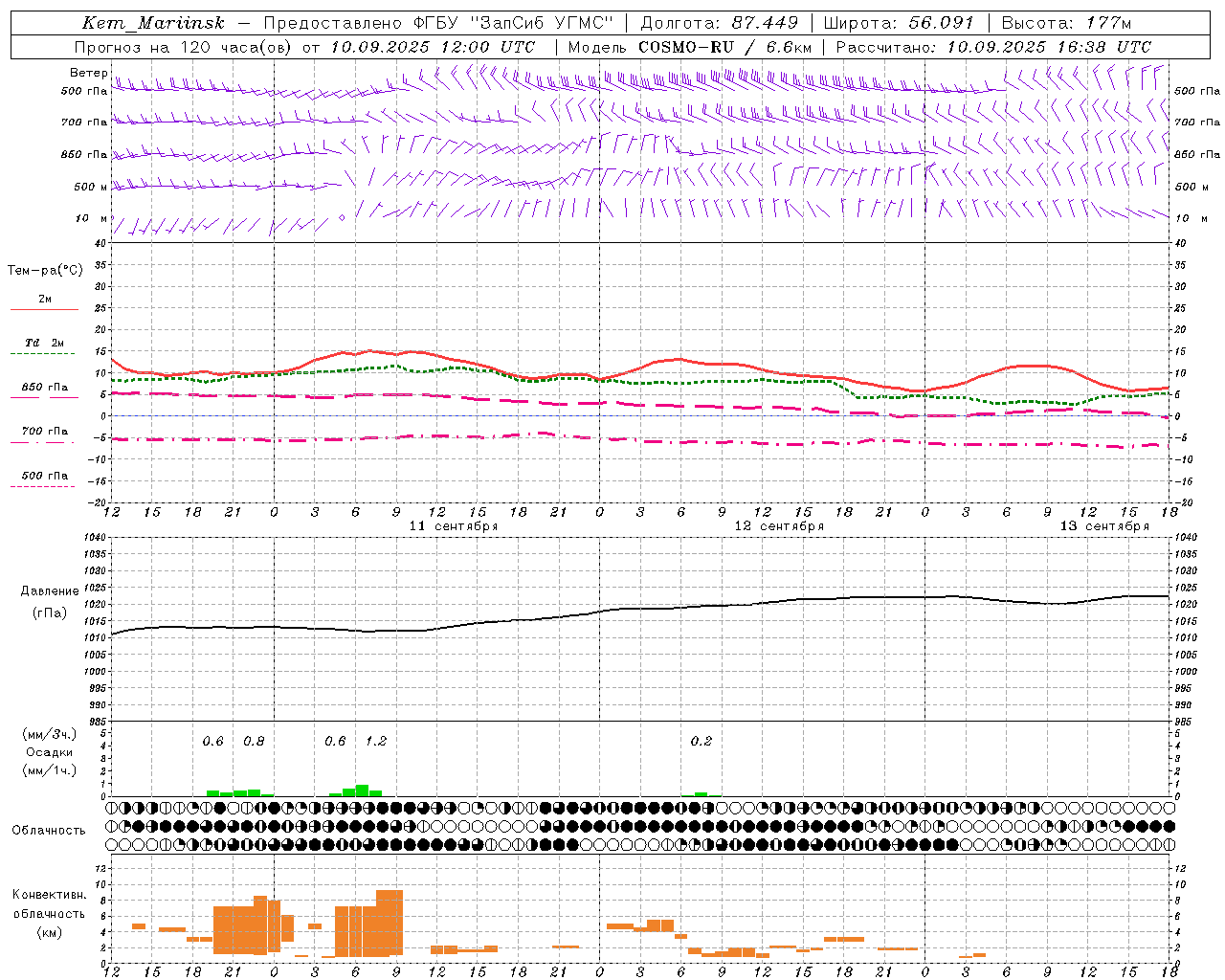The height and width of the screenshot is (980, 1225).
Task: Click the 0.8 precipitation amount label
Action: (254, 741)
